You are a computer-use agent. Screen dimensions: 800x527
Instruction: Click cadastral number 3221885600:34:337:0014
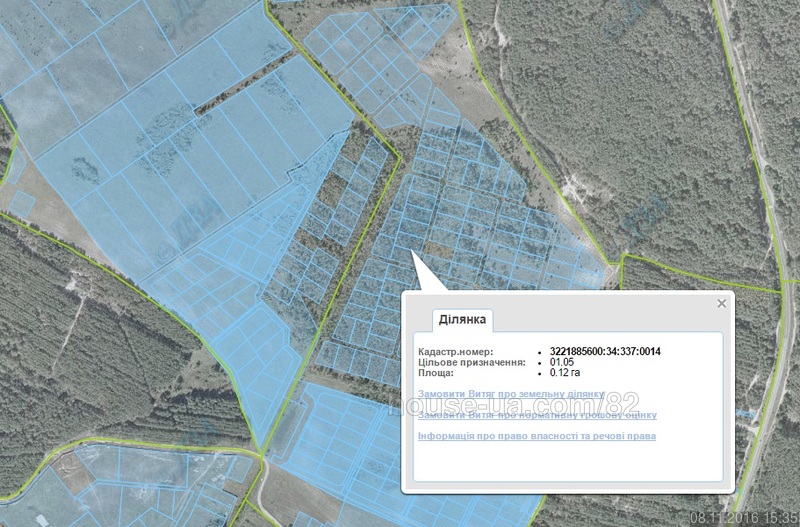(605, 352)
